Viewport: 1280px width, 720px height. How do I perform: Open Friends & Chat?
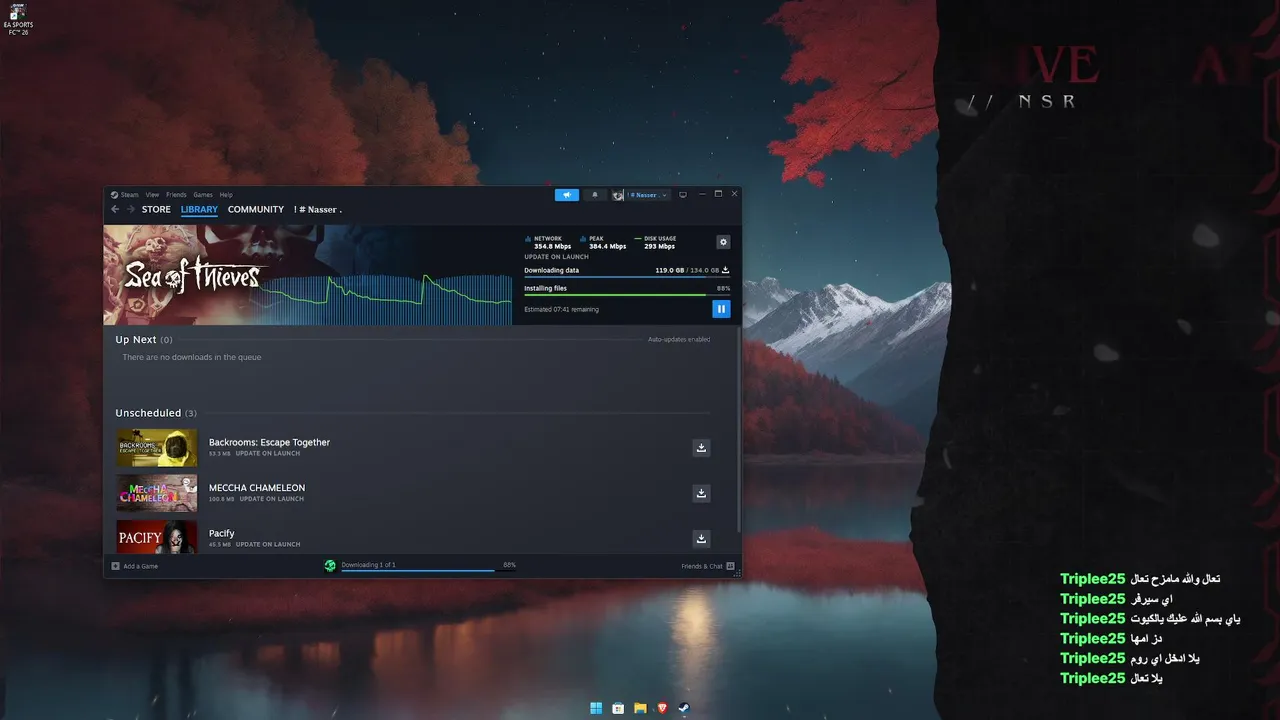point(702,566)
